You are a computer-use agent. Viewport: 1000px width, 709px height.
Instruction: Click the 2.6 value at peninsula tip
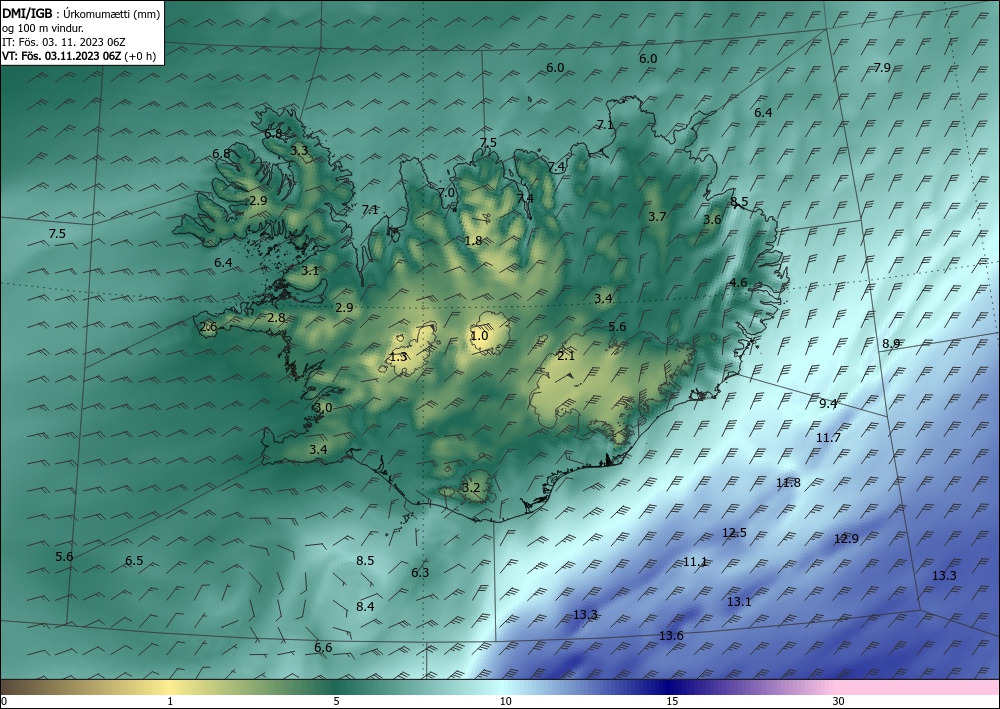(x=208, y=327)
